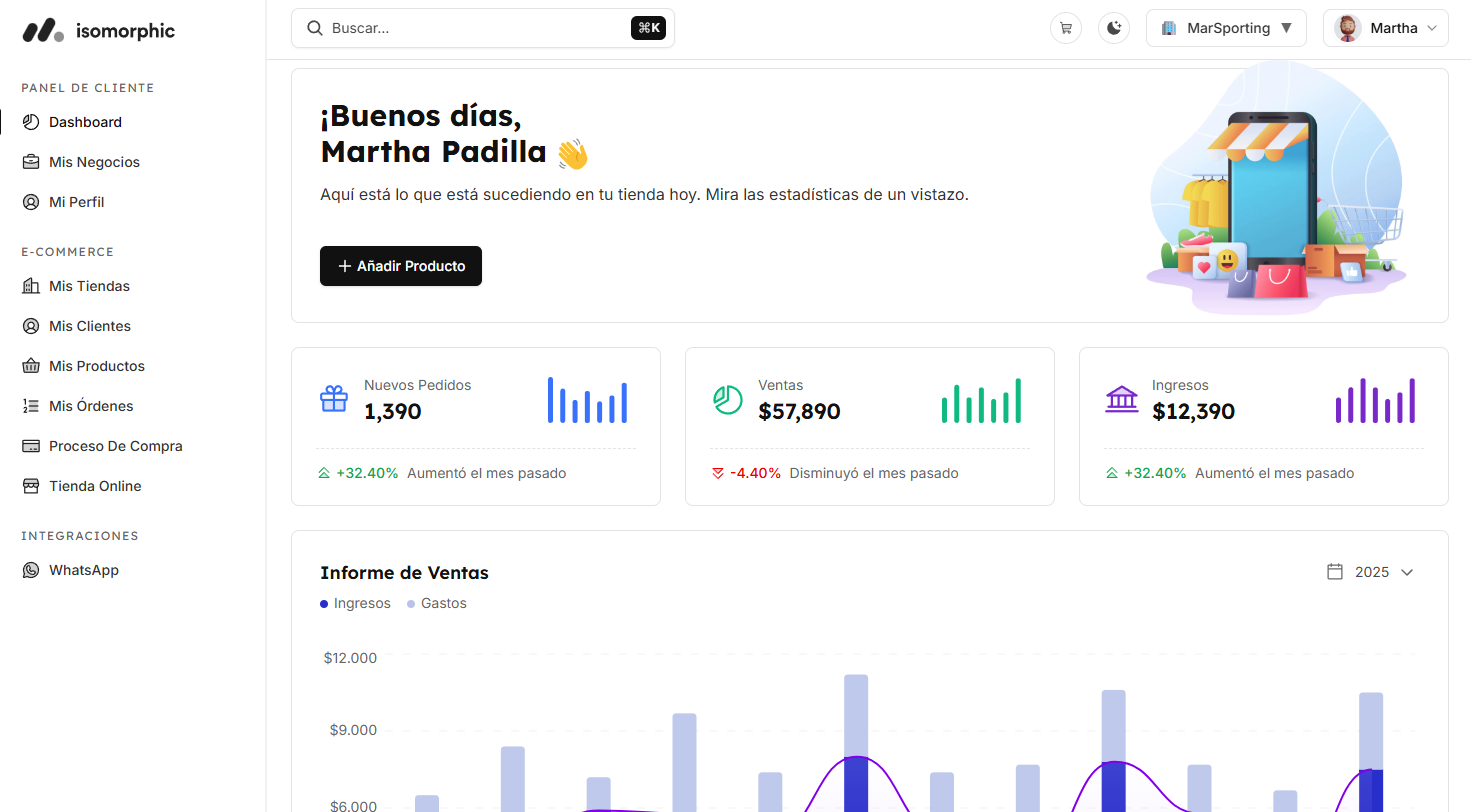The height and width of the screenshot is (812, 1471).
Task: Click the store illustration image
Action: [x=1277, y=190]
